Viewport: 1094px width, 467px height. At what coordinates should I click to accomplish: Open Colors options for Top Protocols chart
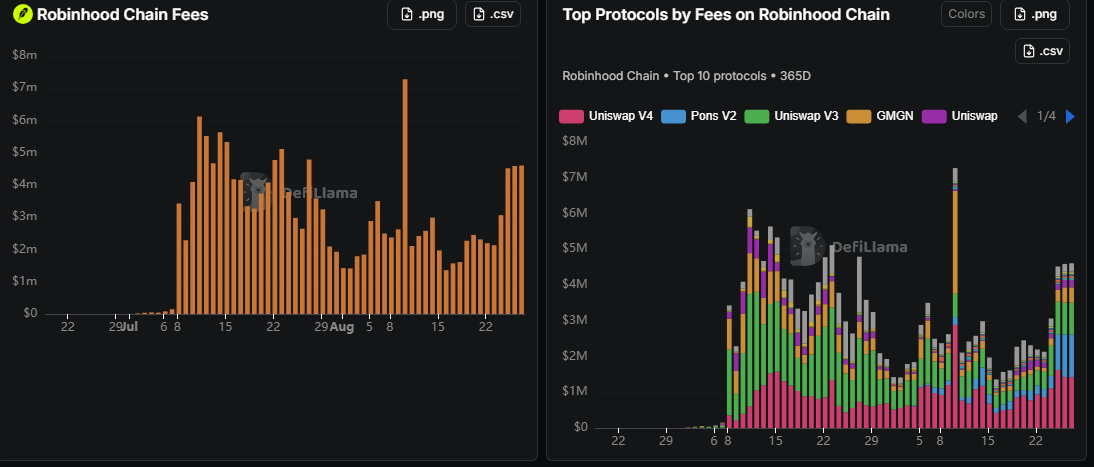pos(966,13)
